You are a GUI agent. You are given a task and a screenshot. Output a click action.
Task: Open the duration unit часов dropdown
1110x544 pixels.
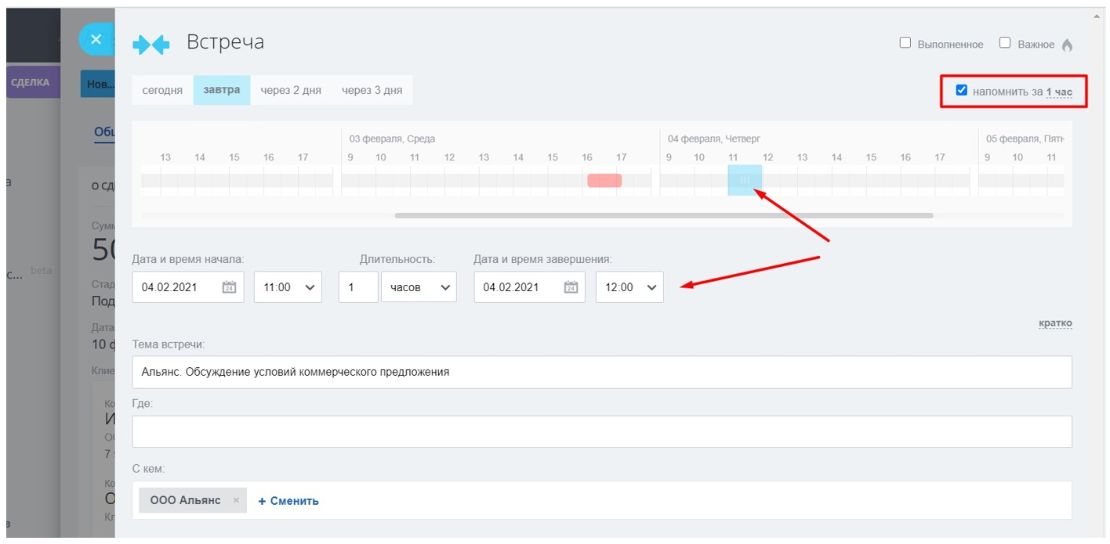point(419,288)
